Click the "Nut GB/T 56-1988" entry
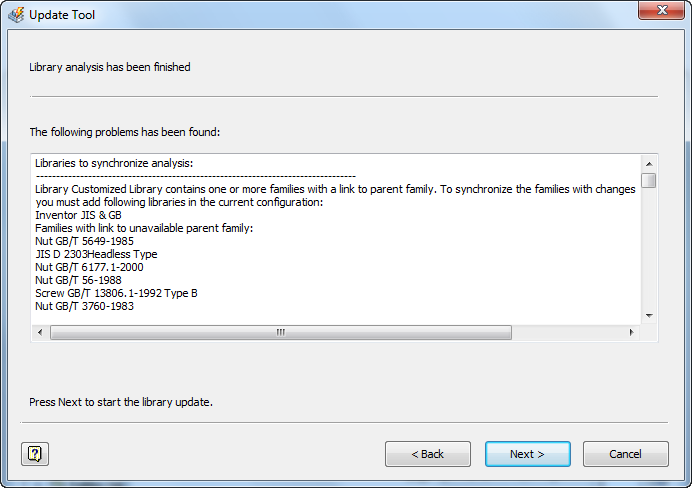The width and height of the screenshot is (692, 488). click(80, 280)
